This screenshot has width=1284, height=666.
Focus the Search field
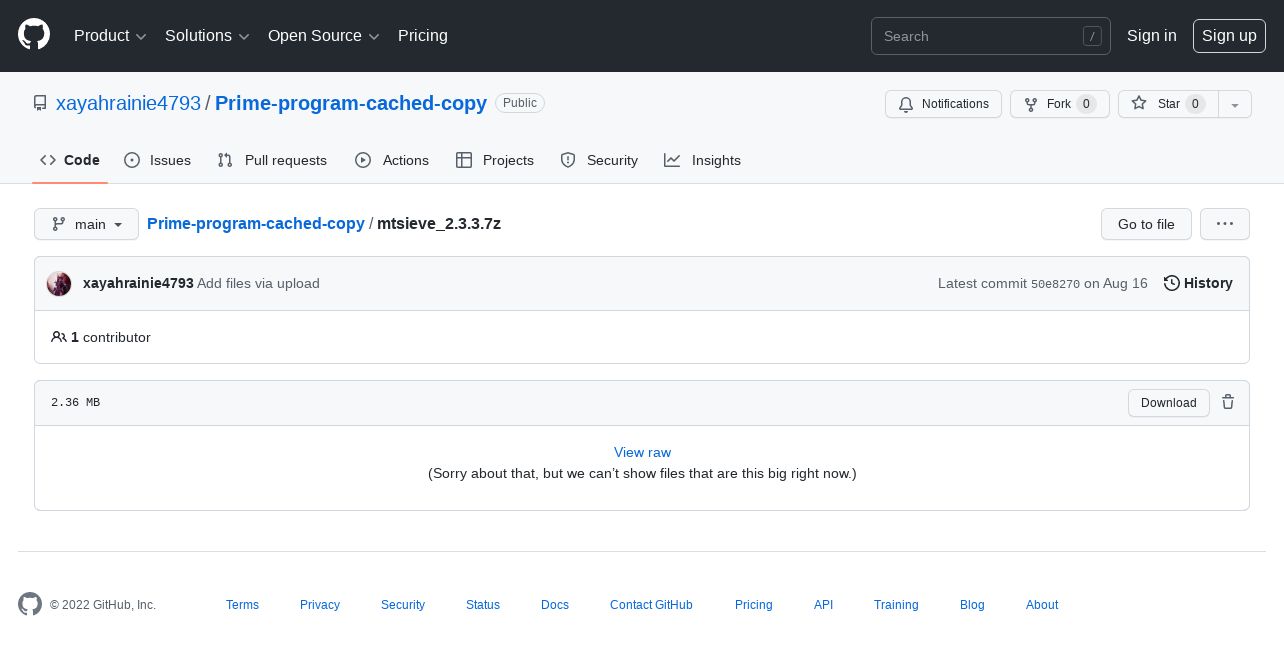(x=990, y=36)
